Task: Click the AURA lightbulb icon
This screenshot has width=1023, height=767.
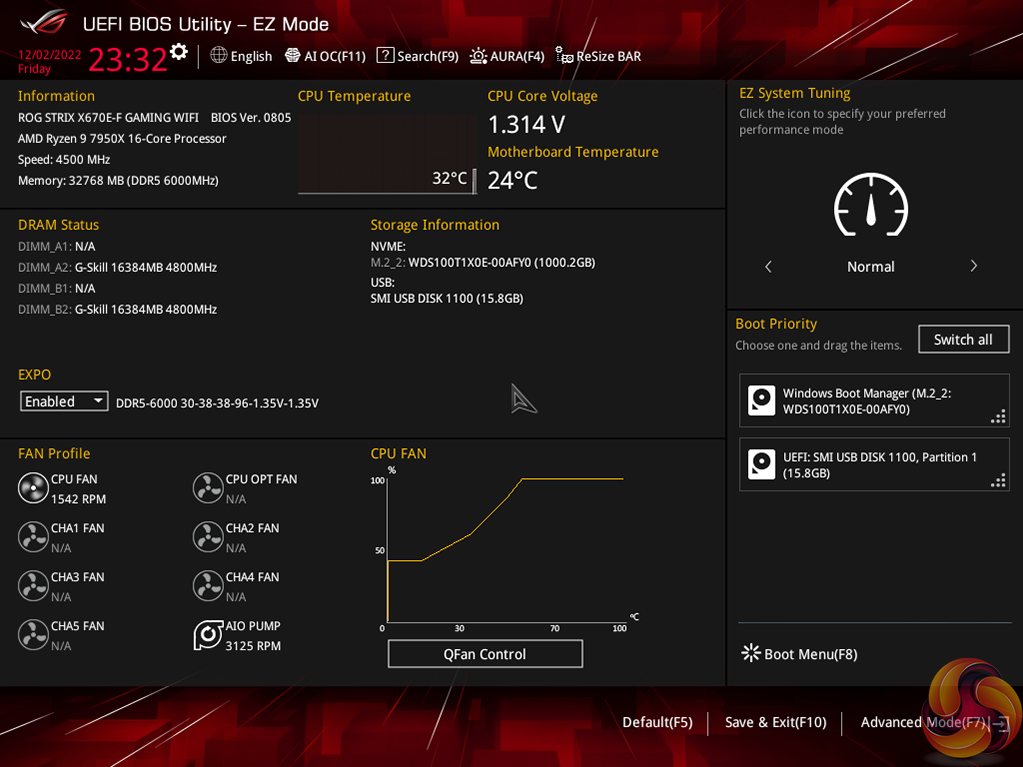Action: pyautogui.click(x=478, y=56)
